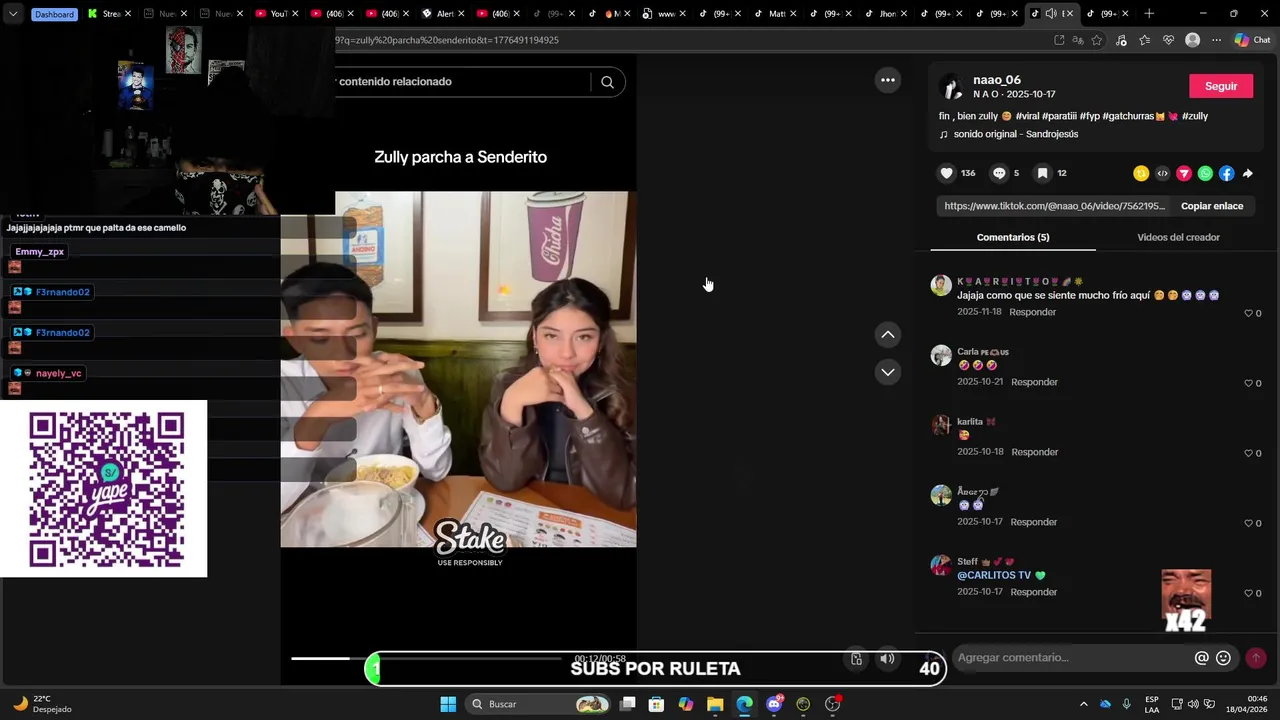This screenshot has width=1280, height=720.
Task: Reply to karlita's comment
Action: (x=1034, y=452)
